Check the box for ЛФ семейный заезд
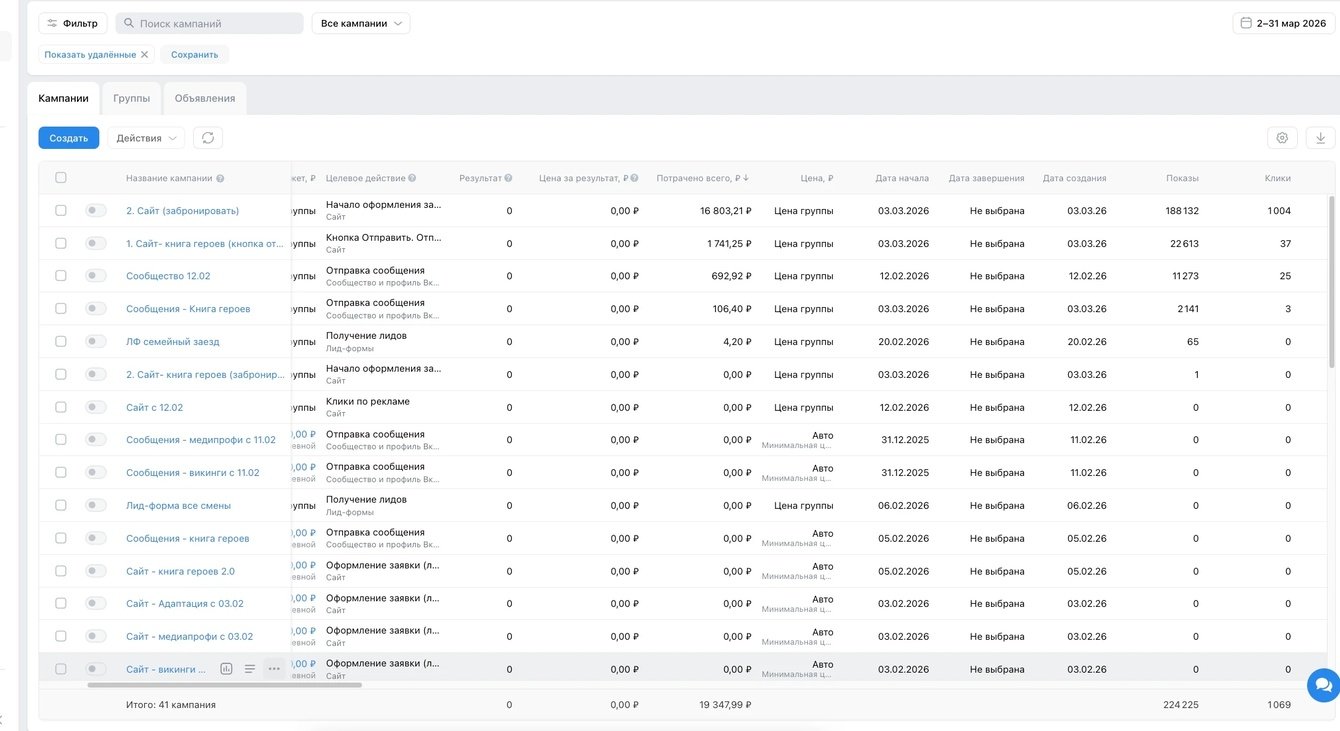1340x731 pixels. pyautogui.click(x=61, y=342)
